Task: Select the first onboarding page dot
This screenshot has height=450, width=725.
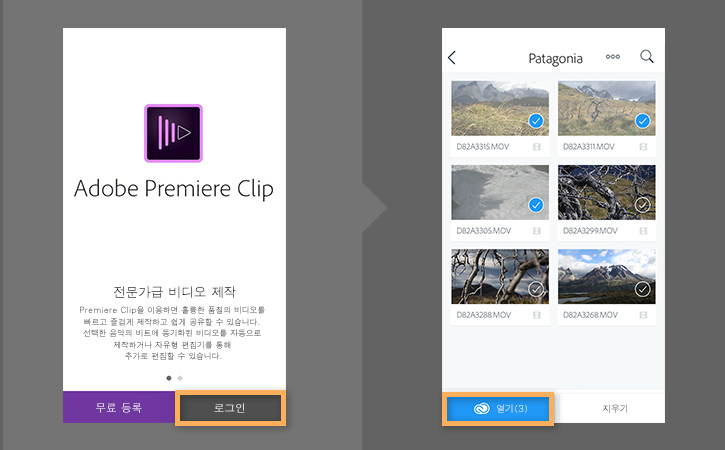Action: tap(169, 378)
